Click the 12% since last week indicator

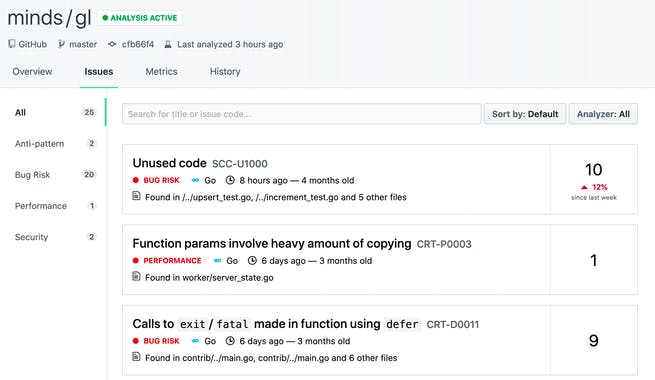tap(594, 192)
